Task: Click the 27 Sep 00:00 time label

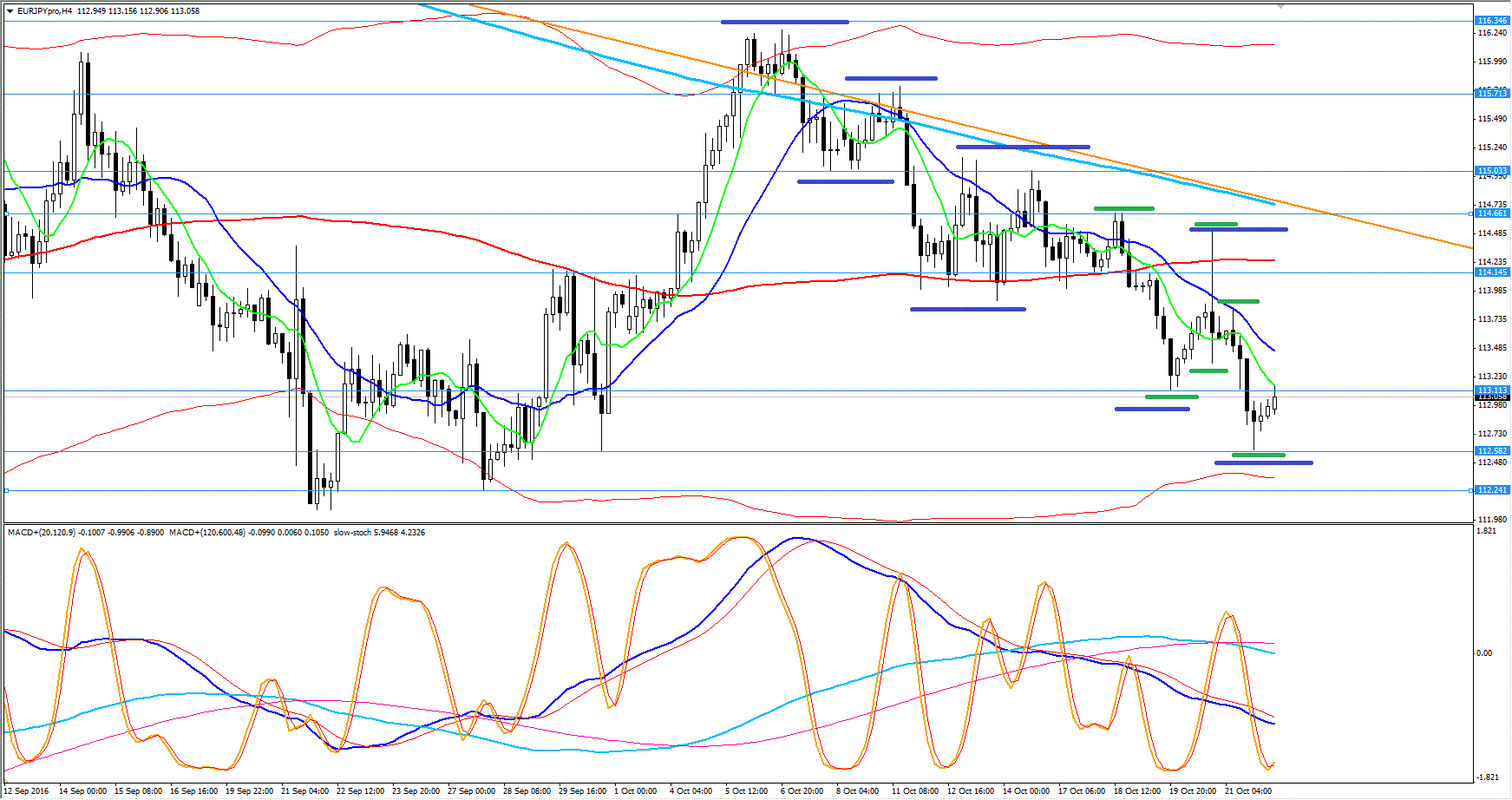Action: click(x=471, y=791)
